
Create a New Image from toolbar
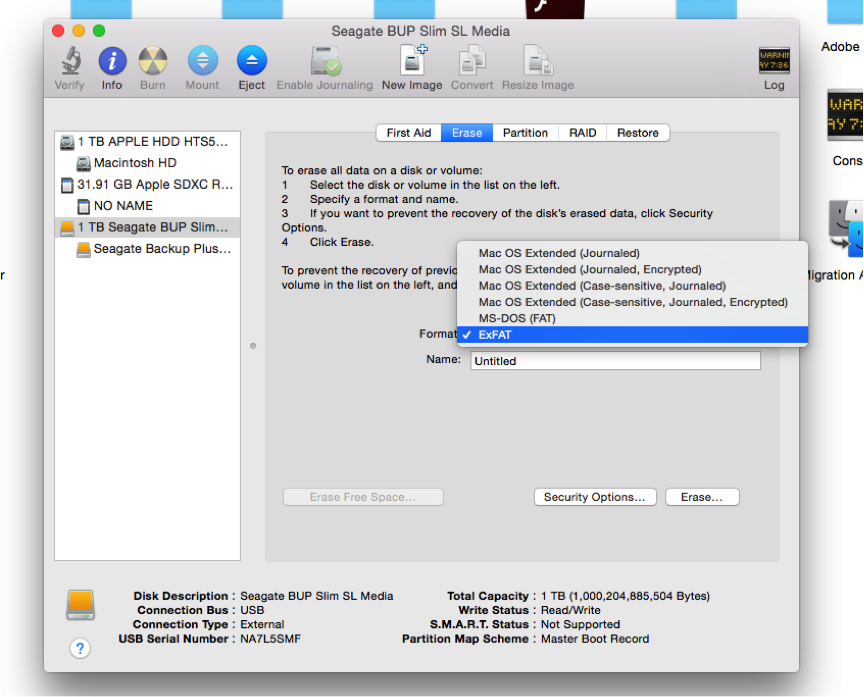tap(413, 60)
